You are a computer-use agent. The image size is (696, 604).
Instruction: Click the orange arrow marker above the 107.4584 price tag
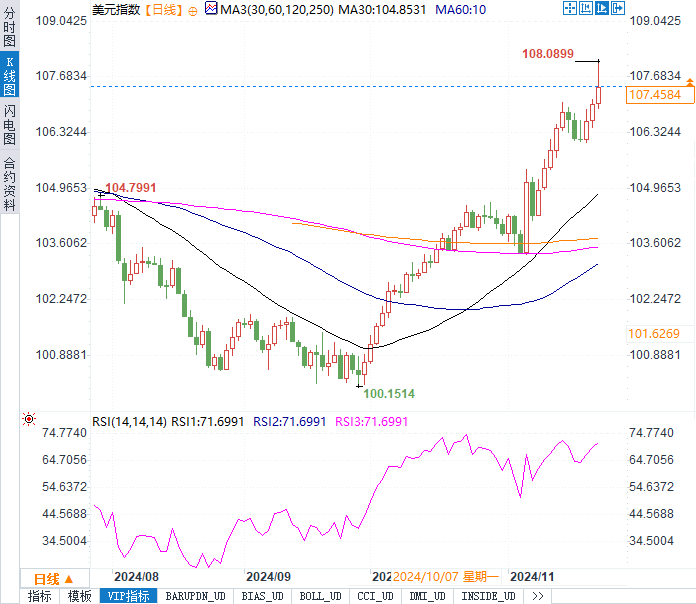click(x=690, y=80)
